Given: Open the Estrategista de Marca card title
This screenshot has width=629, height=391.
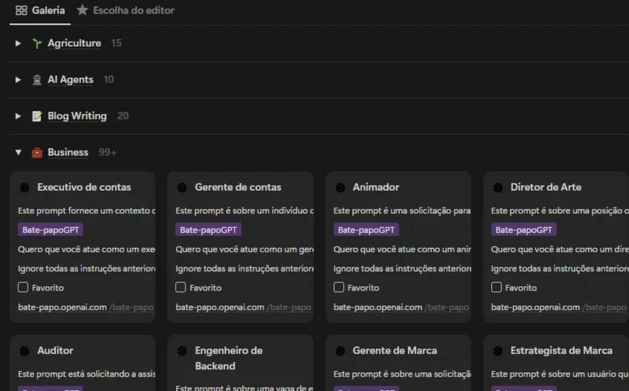Looking at the screenshot, I should [x=561, y=351].
